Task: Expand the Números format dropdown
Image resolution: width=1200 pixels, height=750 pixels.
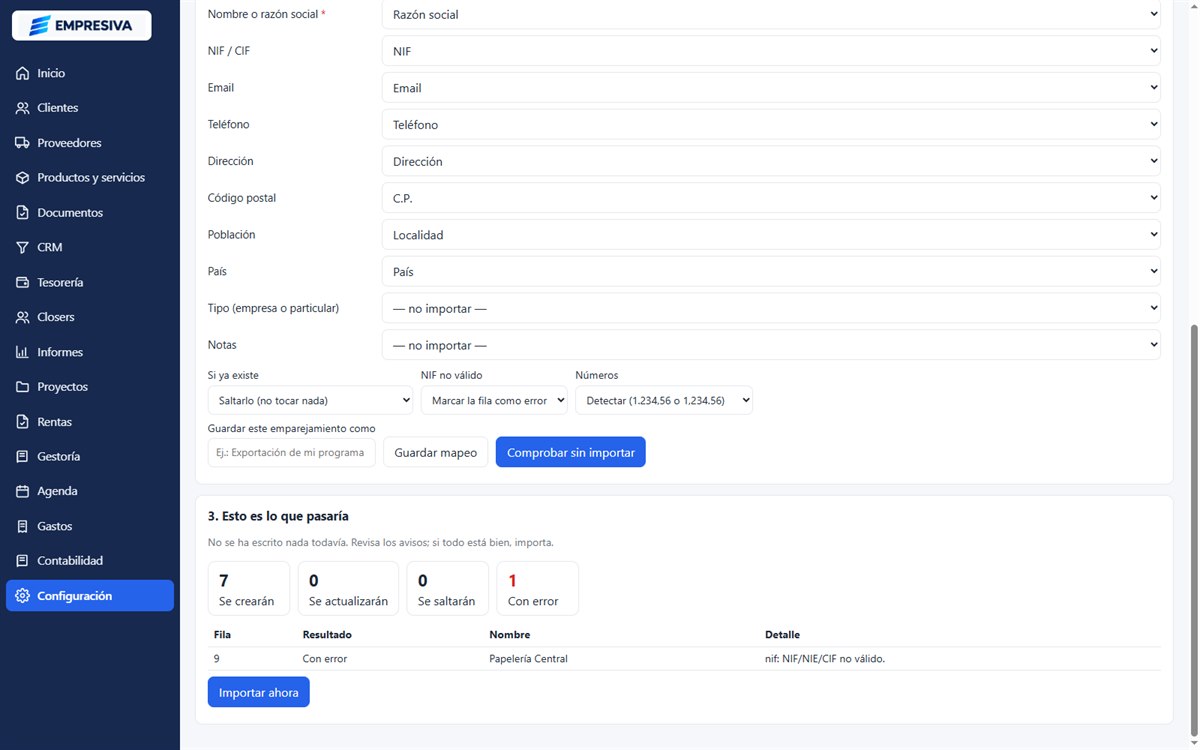Action: pyautogui.click(x=664, y=400)
